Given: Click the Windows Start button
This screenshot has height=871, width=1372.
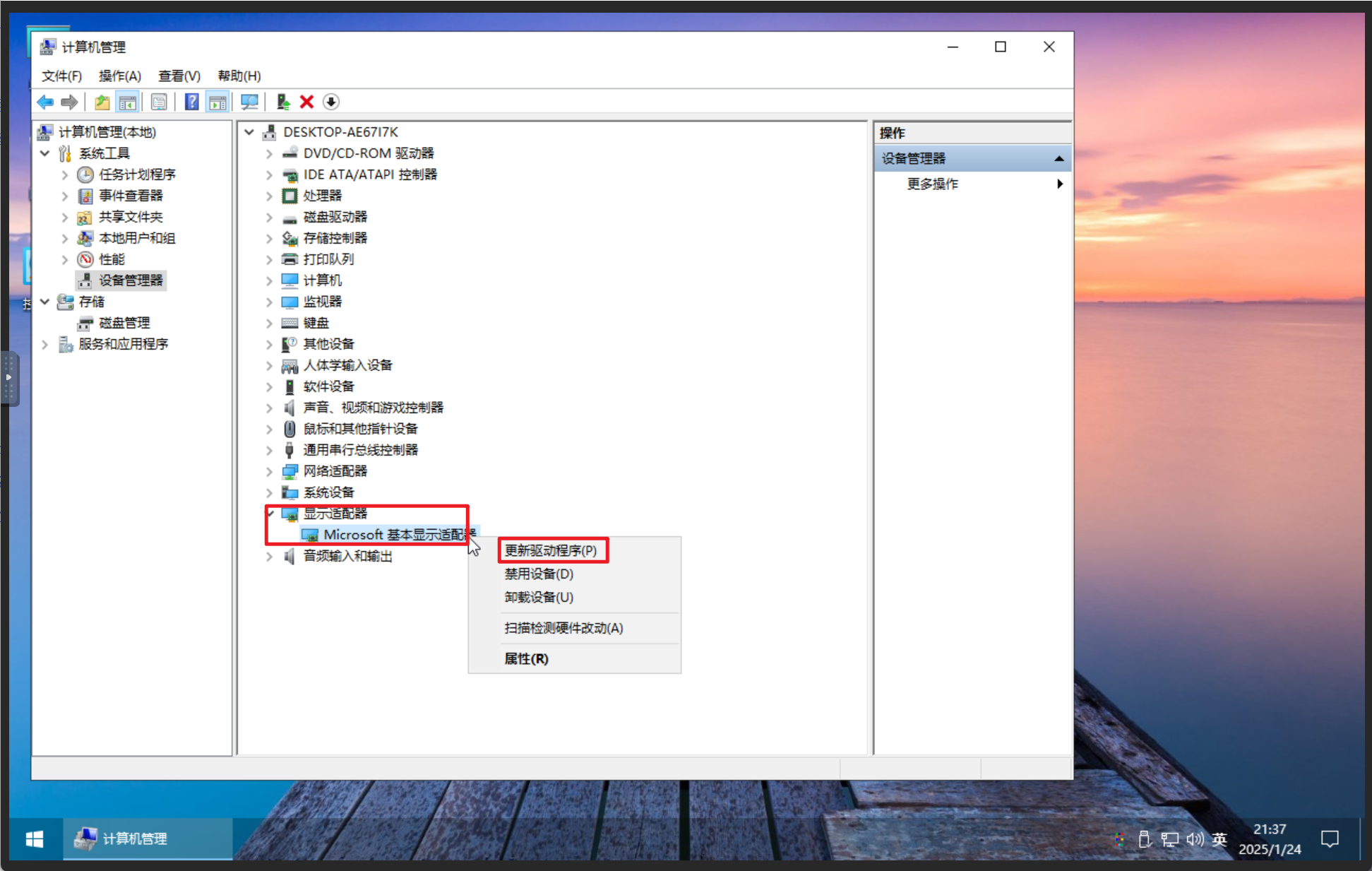Looking at the screenshot, I should 34,839.
